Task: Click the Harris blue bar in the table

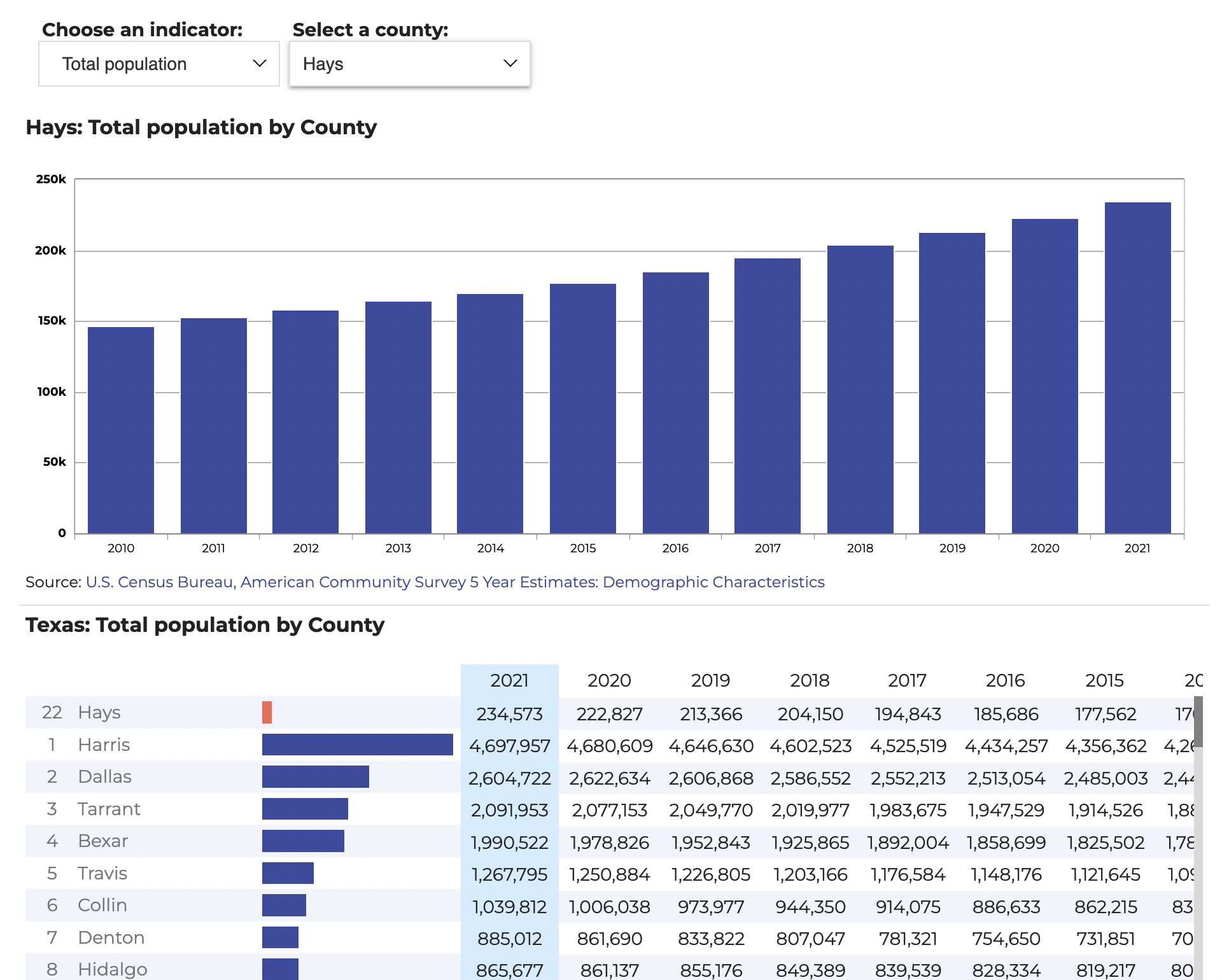Action: pos(357,745)
